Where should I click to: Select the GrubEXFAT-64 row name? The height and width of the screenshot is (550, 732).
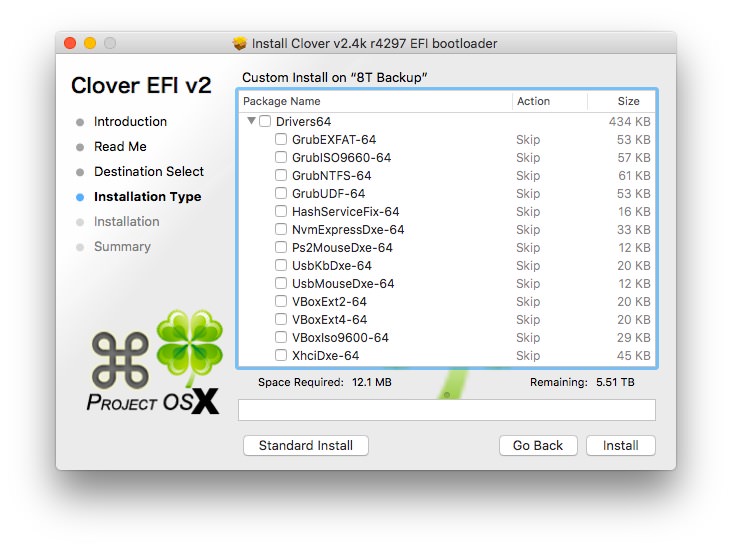tap(334, 140)
